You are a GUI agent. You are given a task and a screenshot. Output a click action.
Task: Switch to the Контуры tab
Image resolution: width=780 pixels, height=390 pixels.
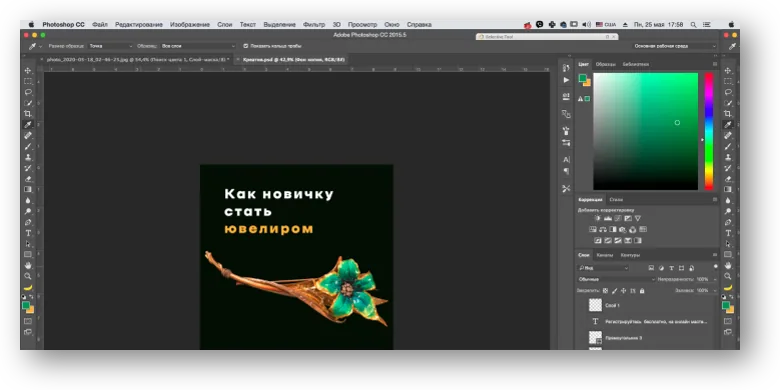[630, 255]
